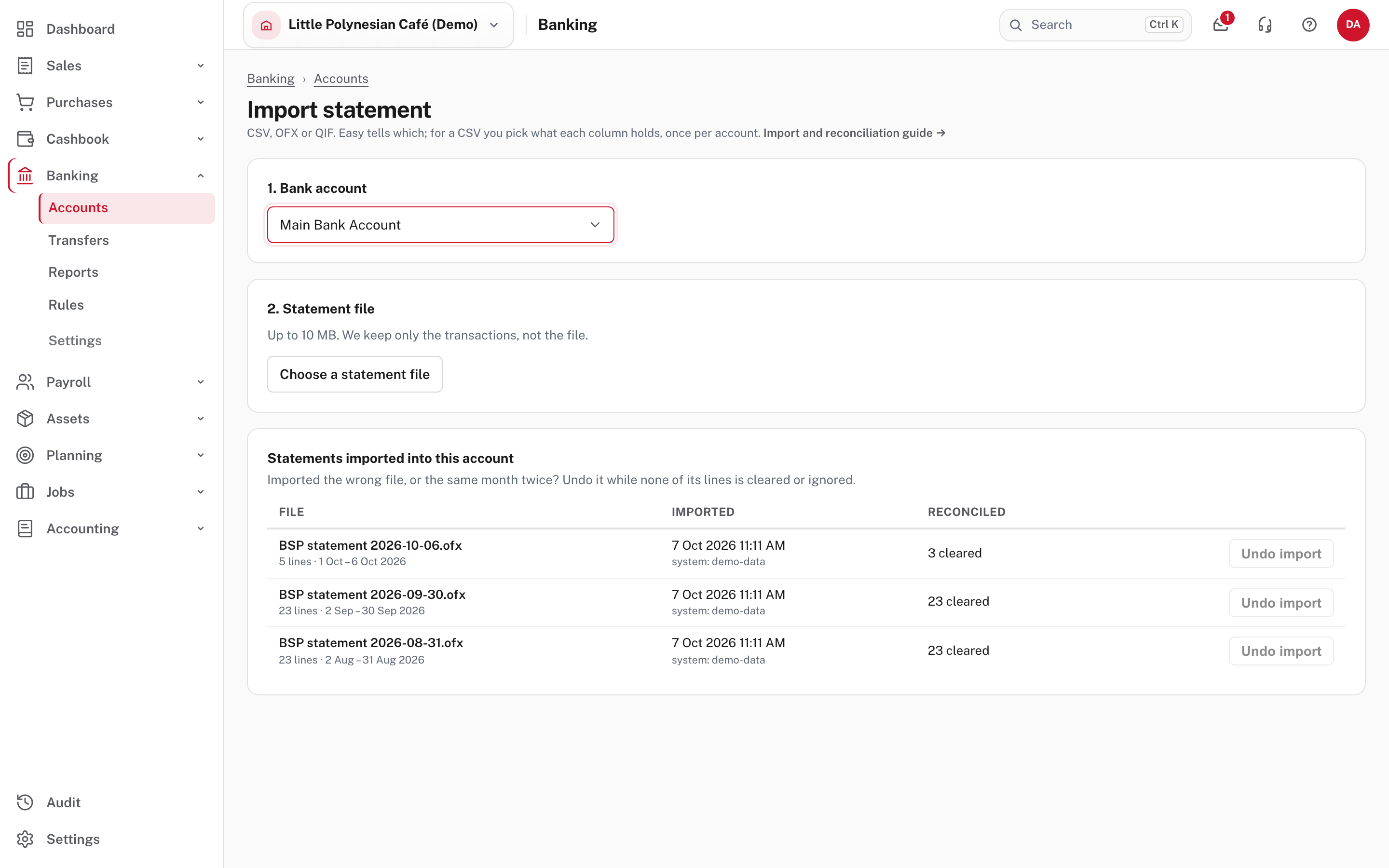
Task: Click Choose a statement file button
Action: 354,374
